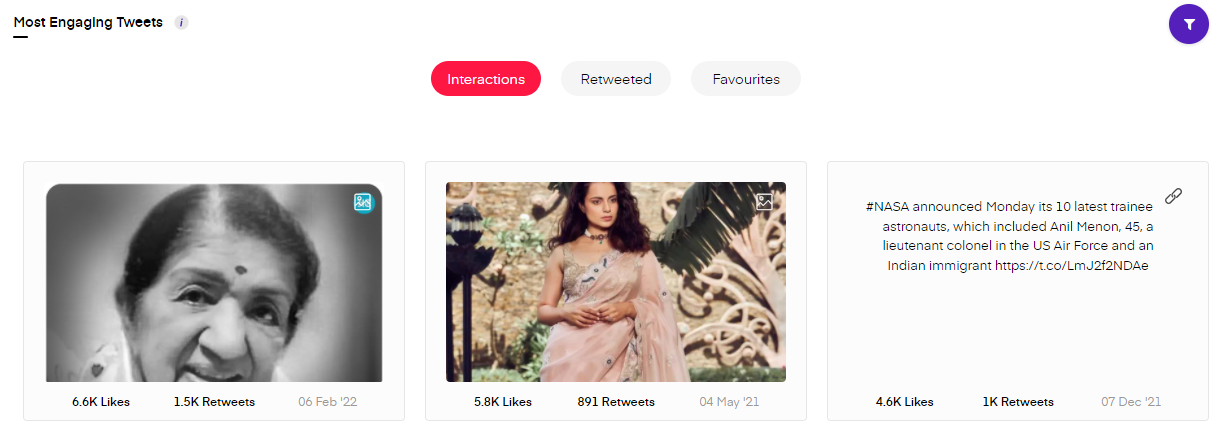Open the t.co link in the NASA tweet

[x=1072, y=265]
